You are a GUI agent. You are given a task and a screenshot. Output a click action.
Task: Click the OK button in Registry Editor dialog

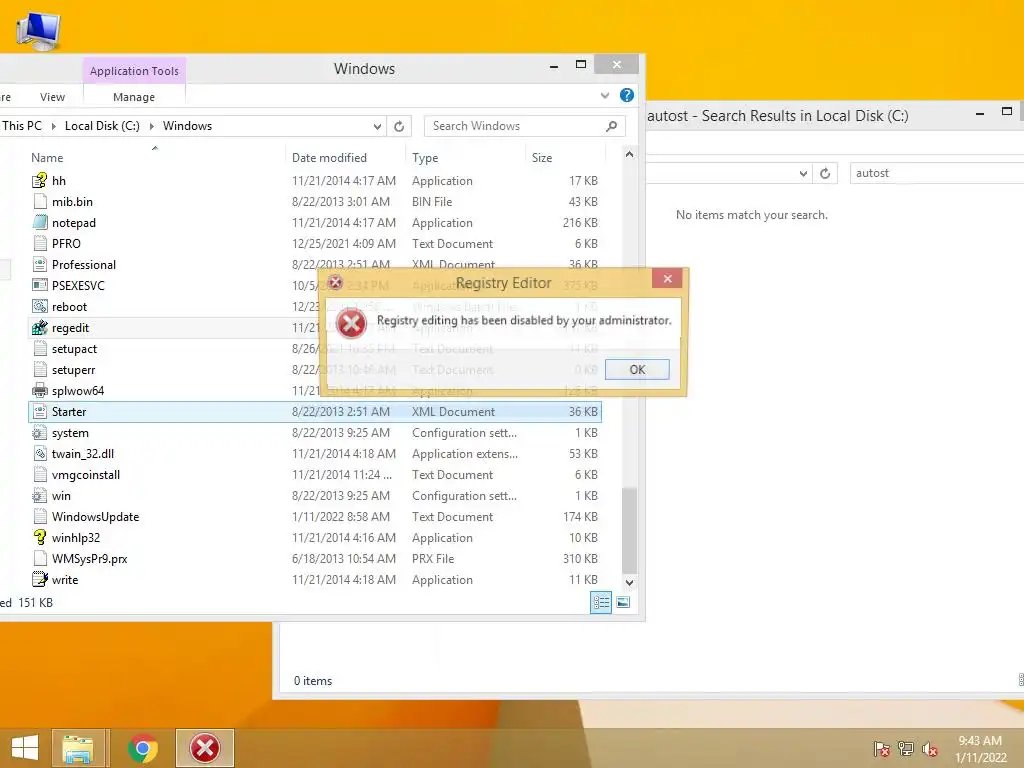coord(637,370)
